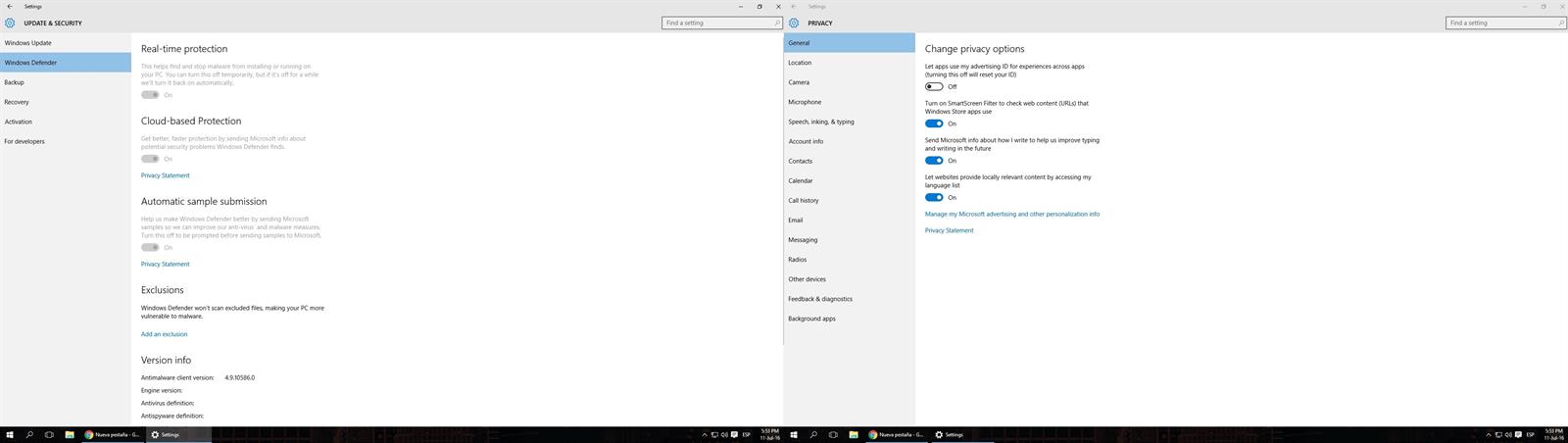Viewport: 1568px width, 443px height.
Task: Enable the advertising ID toggle
Action: tap(934, 86)
